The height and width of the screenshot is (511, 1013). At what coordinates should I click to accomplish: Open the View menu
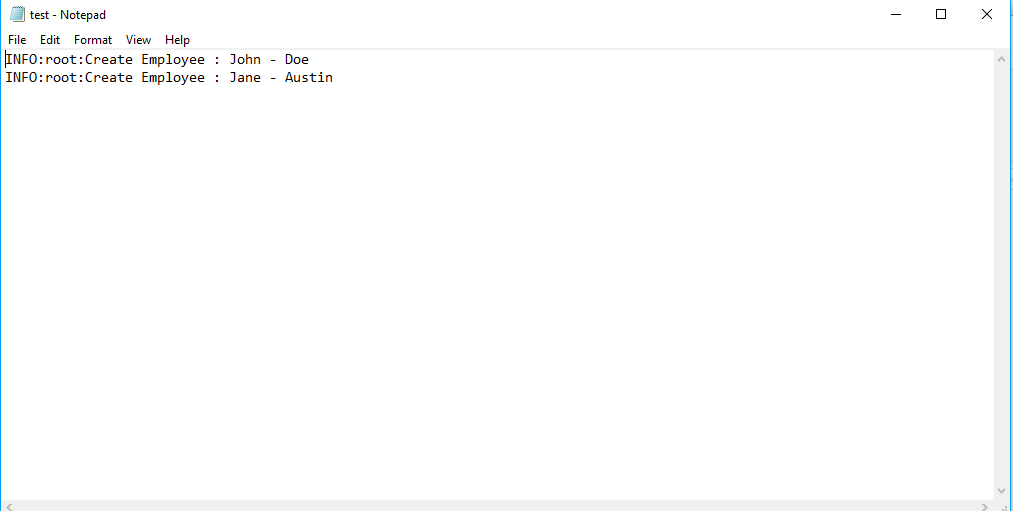[138, 40]
